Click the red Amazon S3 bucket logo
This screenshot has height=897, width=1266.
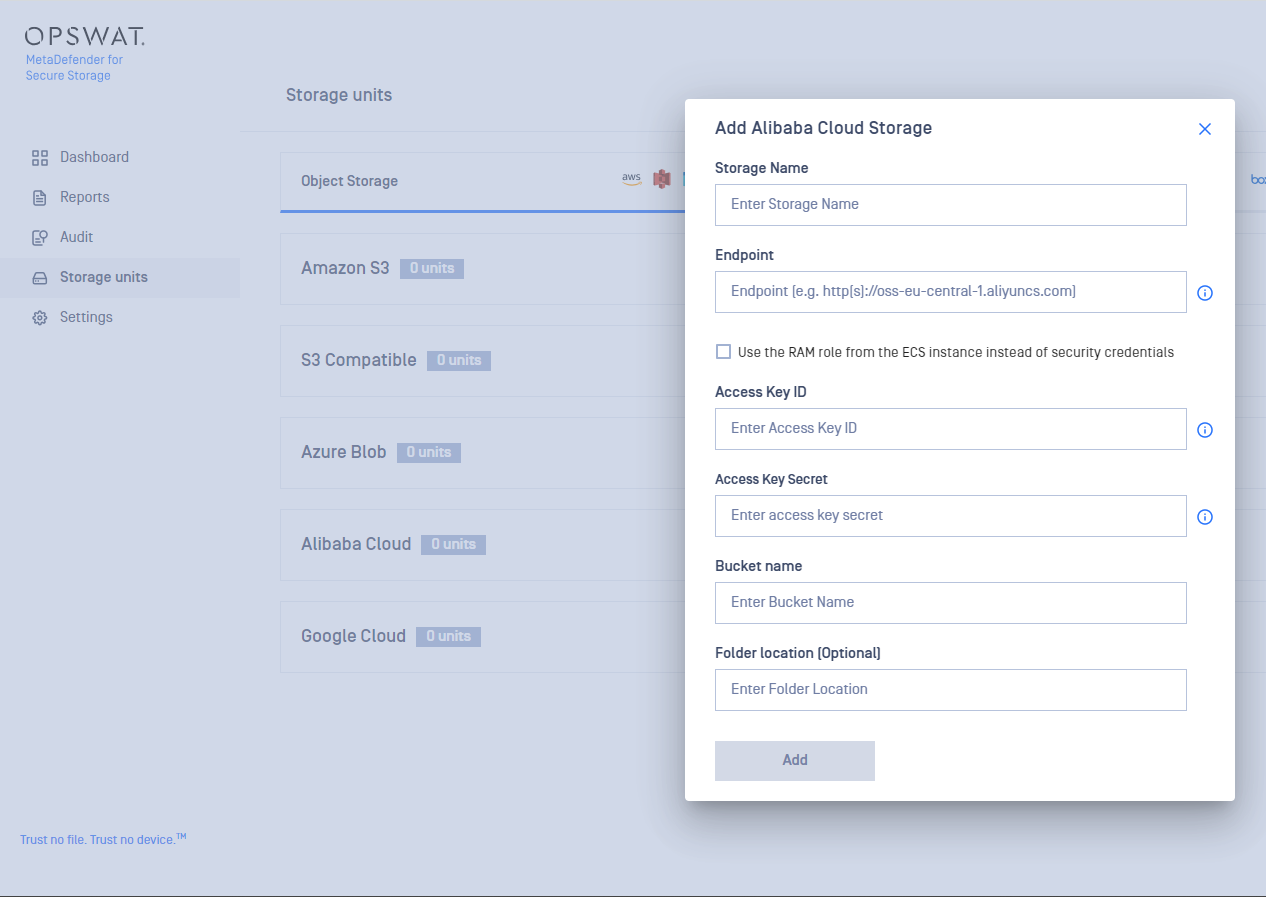point(661,179)
